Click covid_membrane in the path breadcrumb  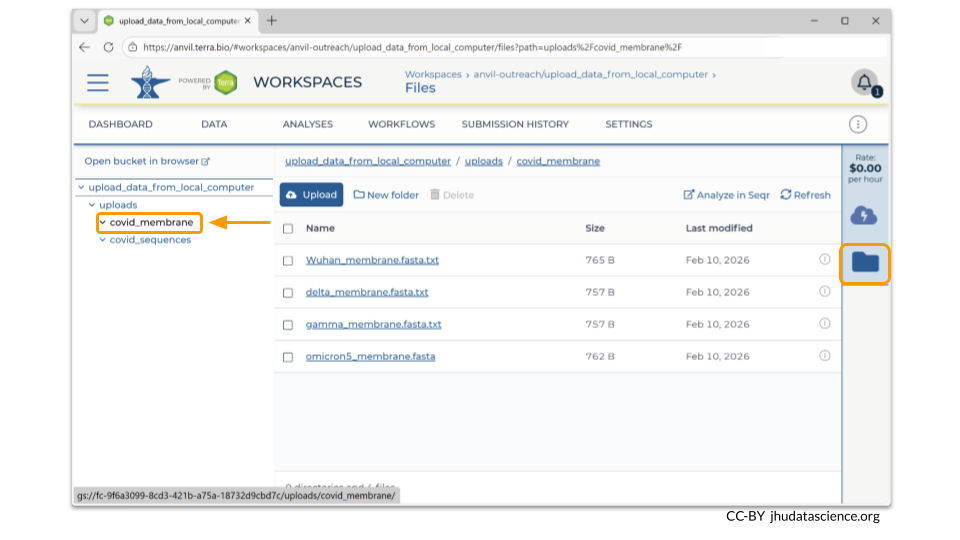click(x=558, y=161)
